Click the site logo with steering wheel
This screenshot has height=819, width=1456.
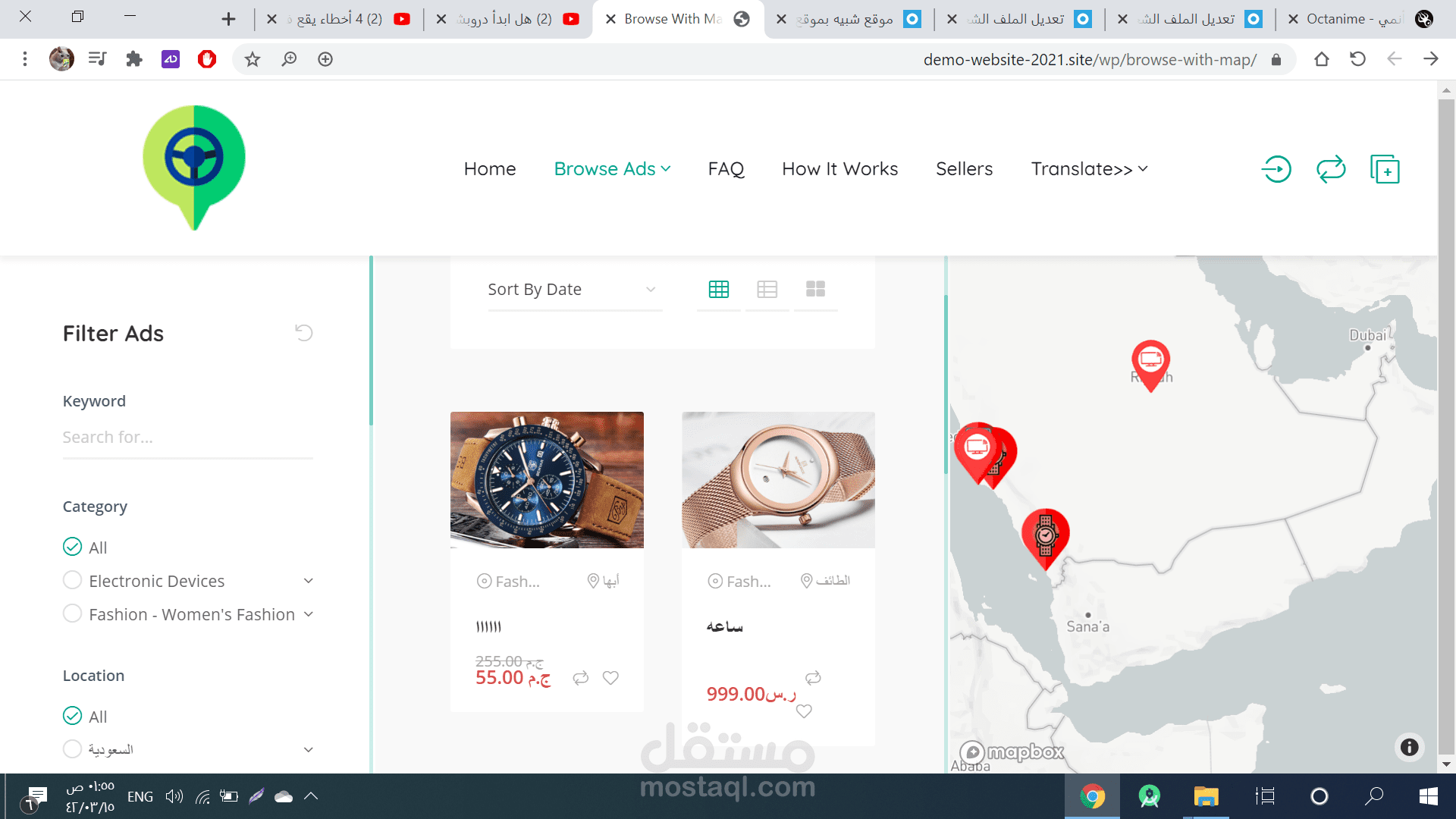pos(194,168)
